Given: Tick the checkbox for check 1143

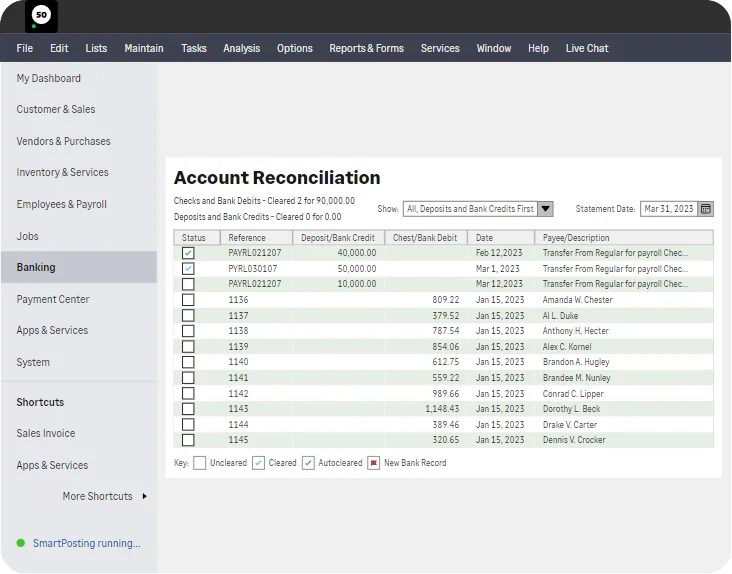Looking at the screenshot, I should (188, 409).
